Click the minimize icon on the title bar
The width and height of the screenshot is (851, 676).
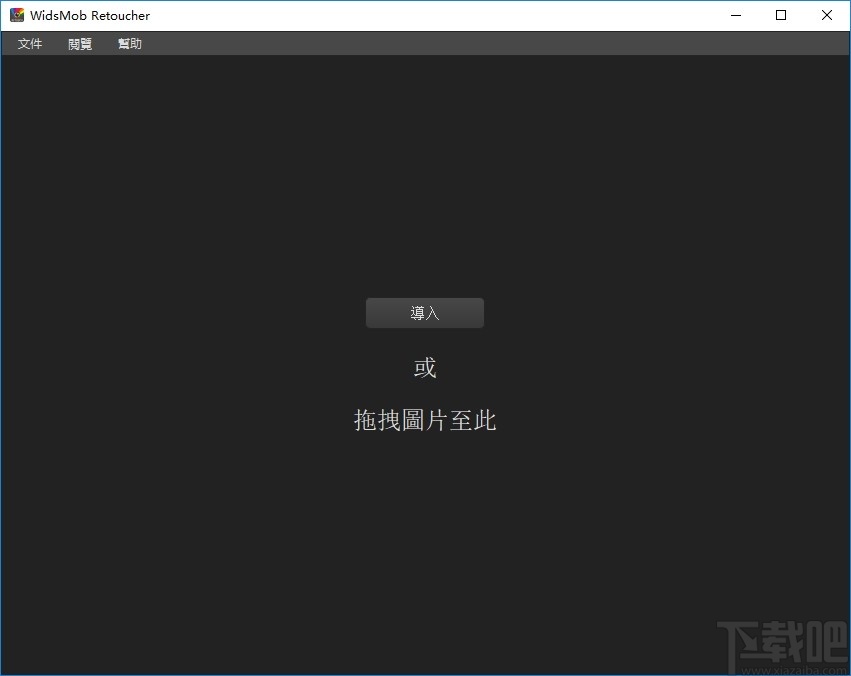pos(735,15)
